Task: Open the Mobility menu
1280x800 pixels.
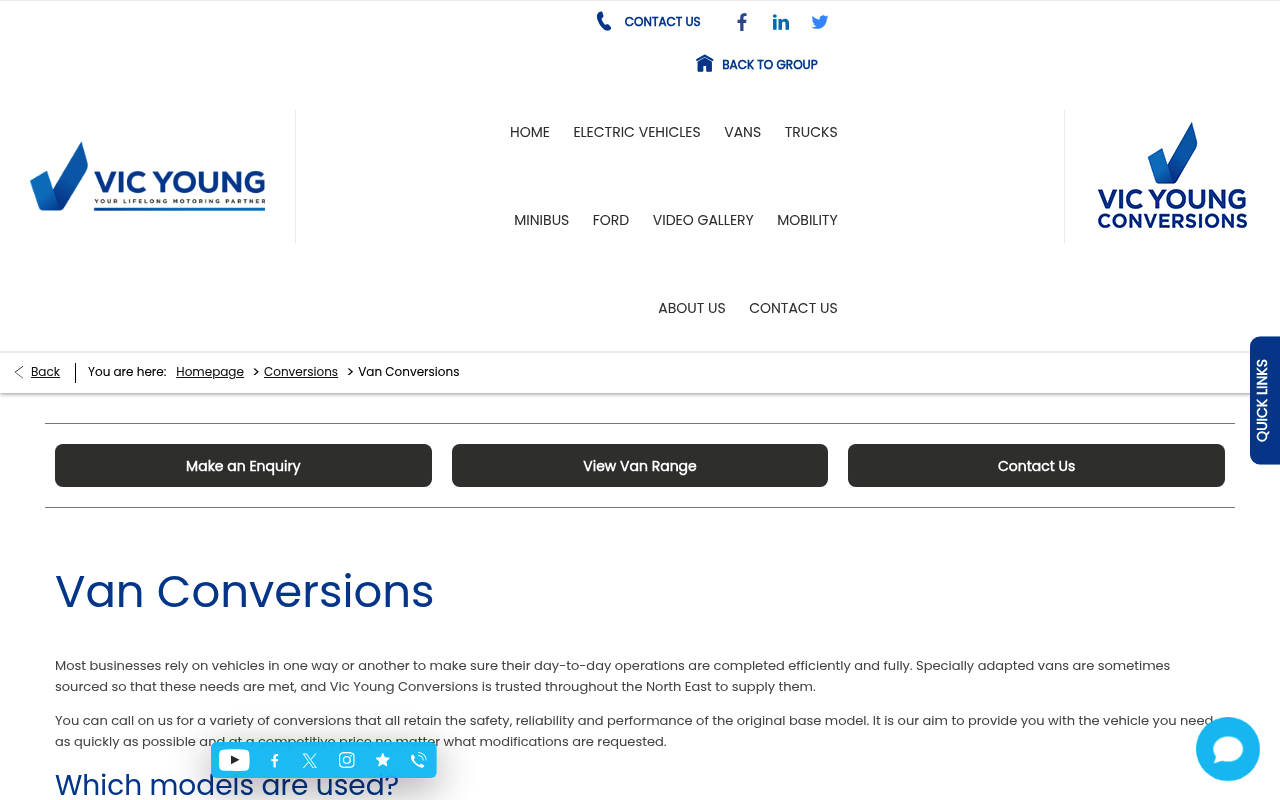Action: click(x=807, y=220)
